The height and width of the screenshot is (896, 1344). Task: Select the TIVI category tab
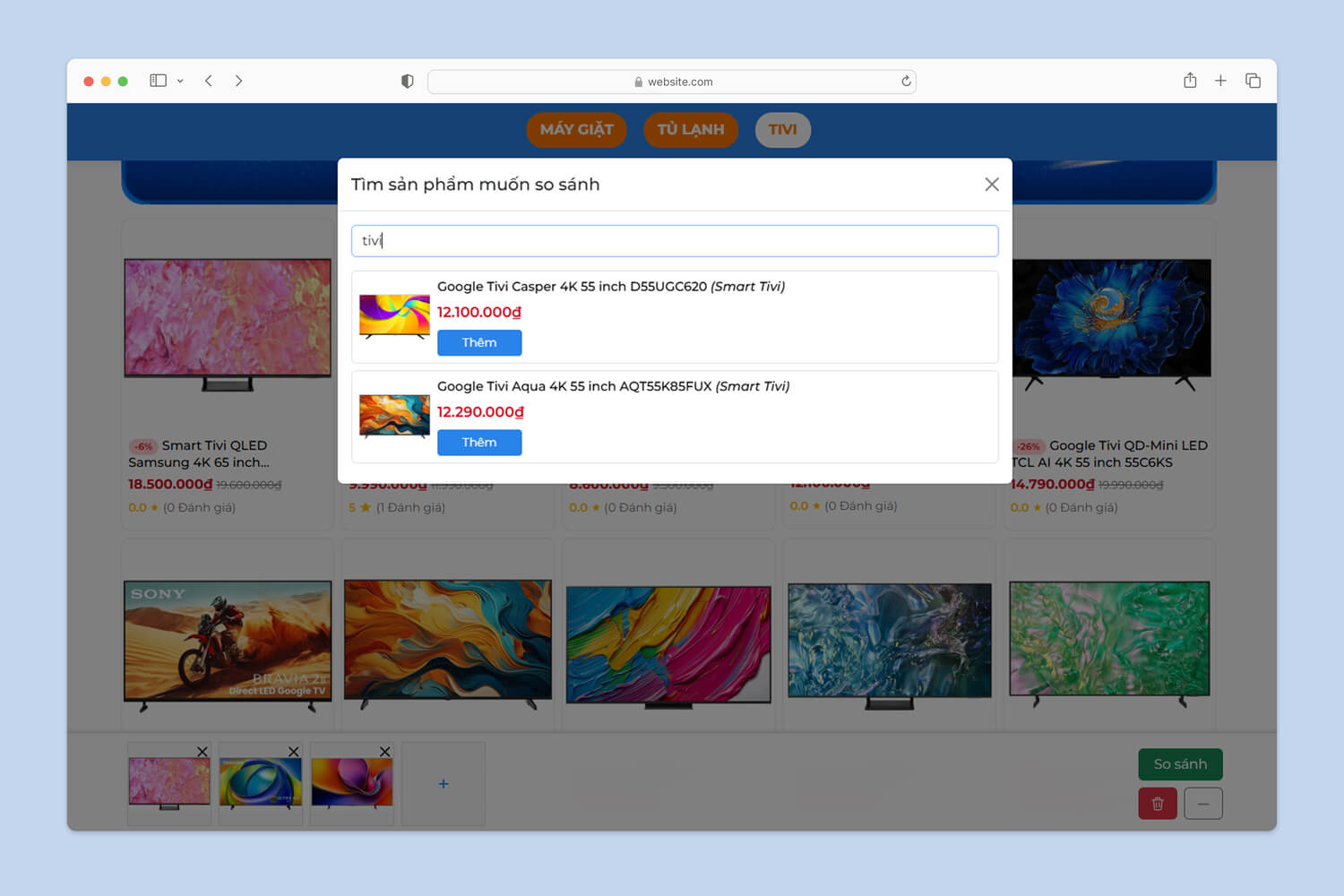tap(783, 130)
